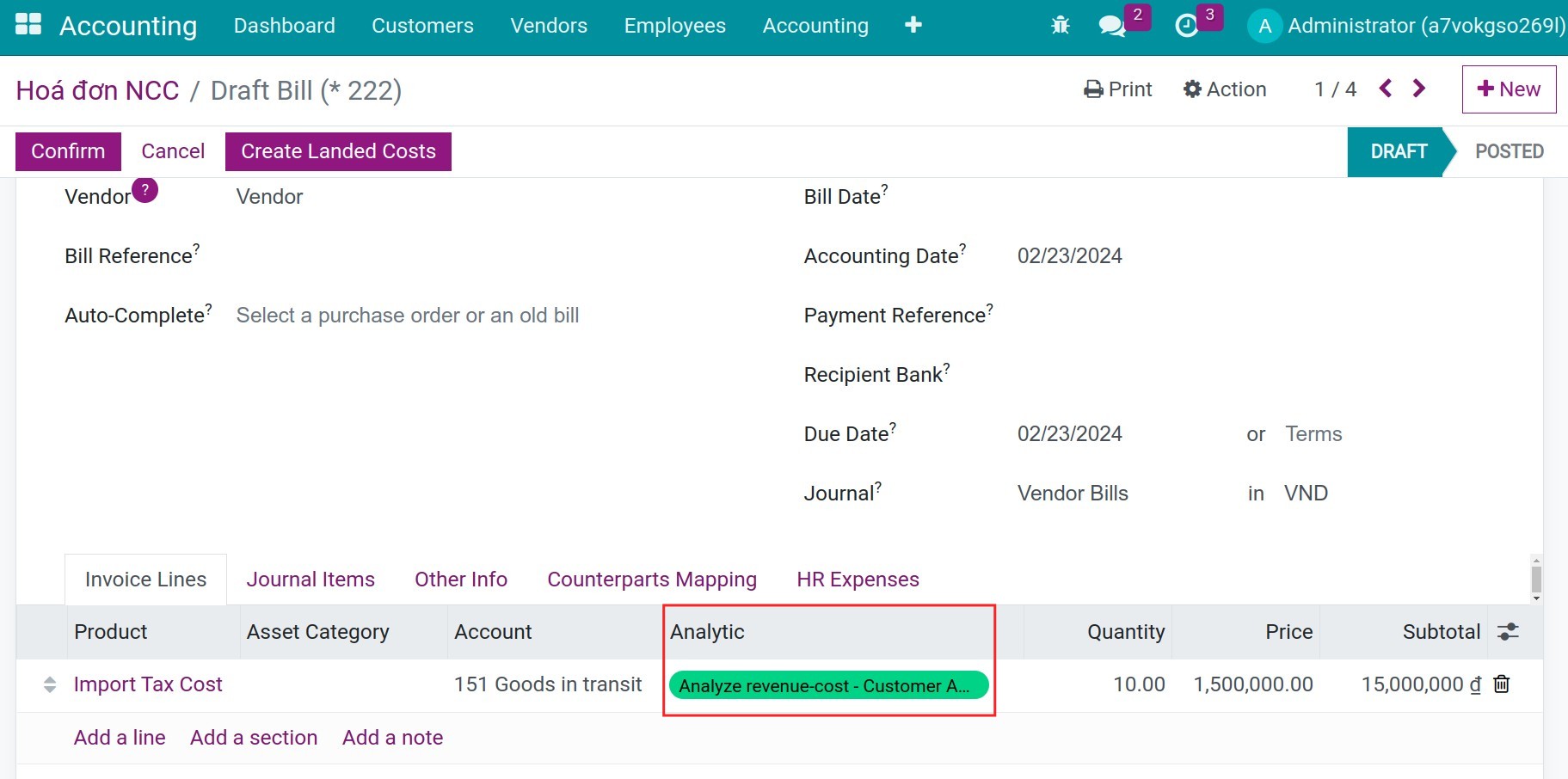
Task: Open the apps grid menu
Action: click(x=28, y=23)
